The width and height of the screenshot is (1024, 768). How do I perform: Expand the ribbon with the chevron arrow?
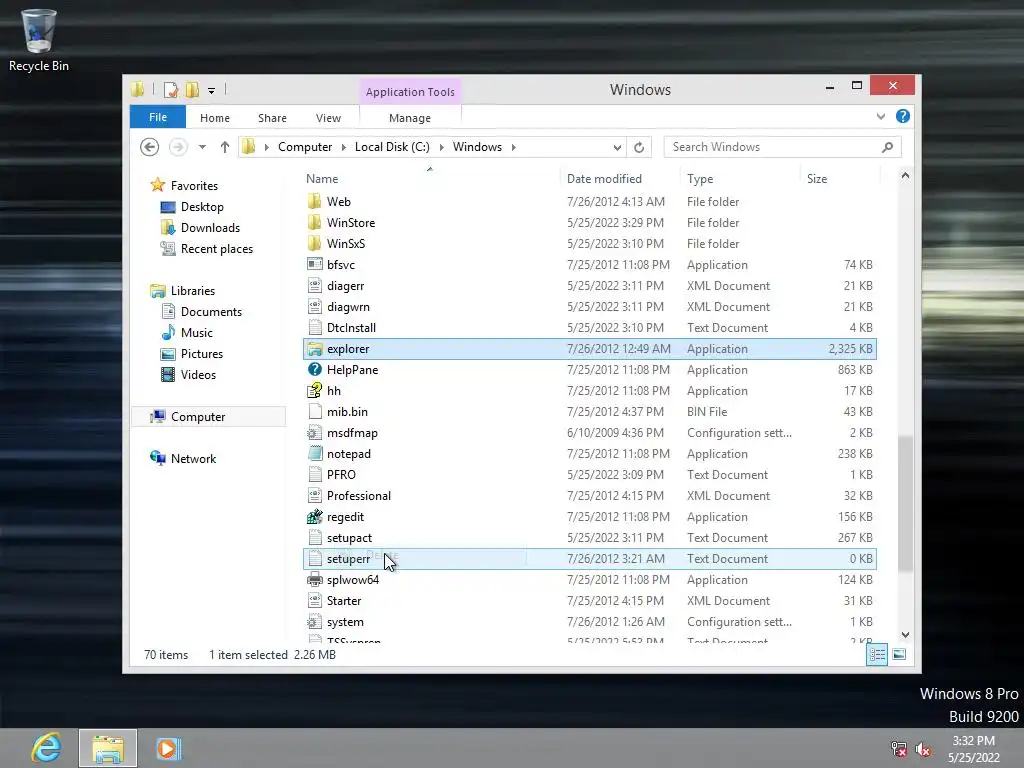point(881,116)
